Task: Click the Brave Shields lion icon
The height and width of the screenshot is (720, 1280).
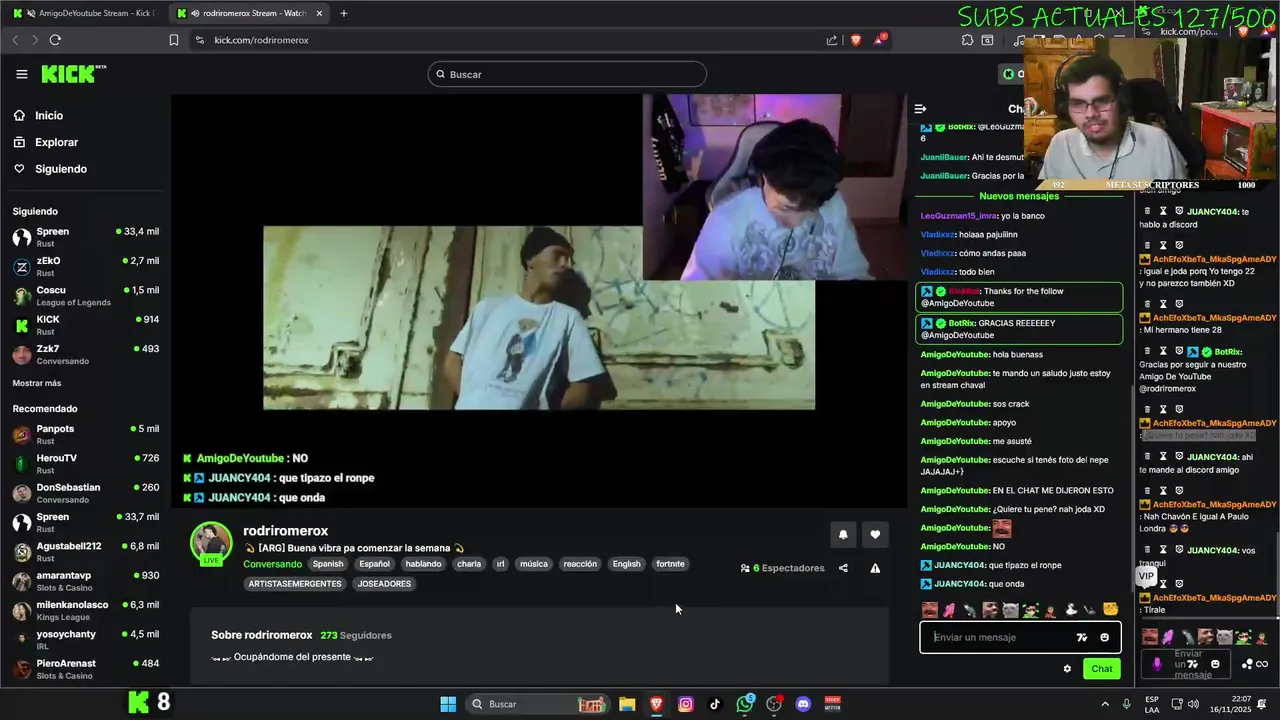Action: pos(855,40)
